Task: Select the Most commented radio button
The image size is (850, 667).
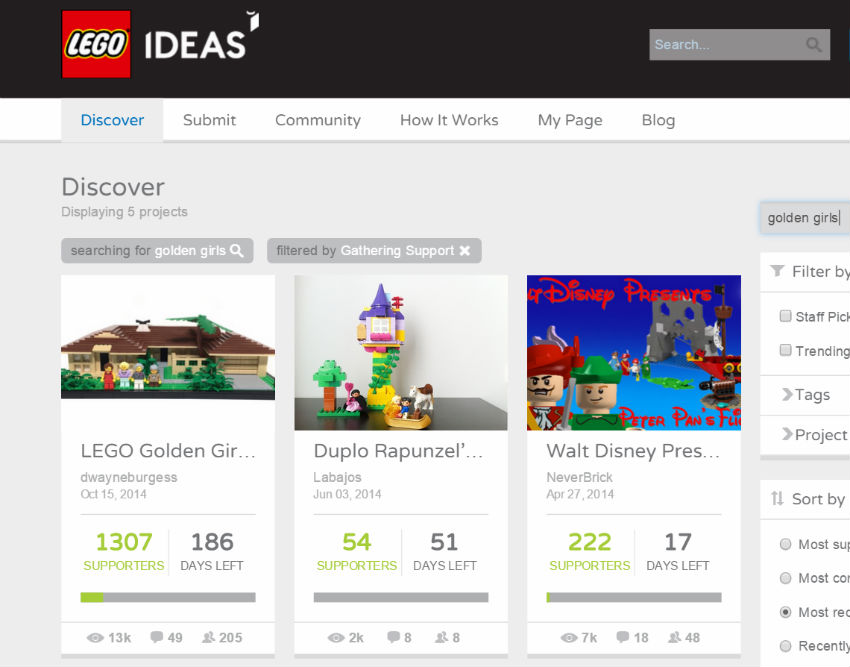Action: click(785, 578)
